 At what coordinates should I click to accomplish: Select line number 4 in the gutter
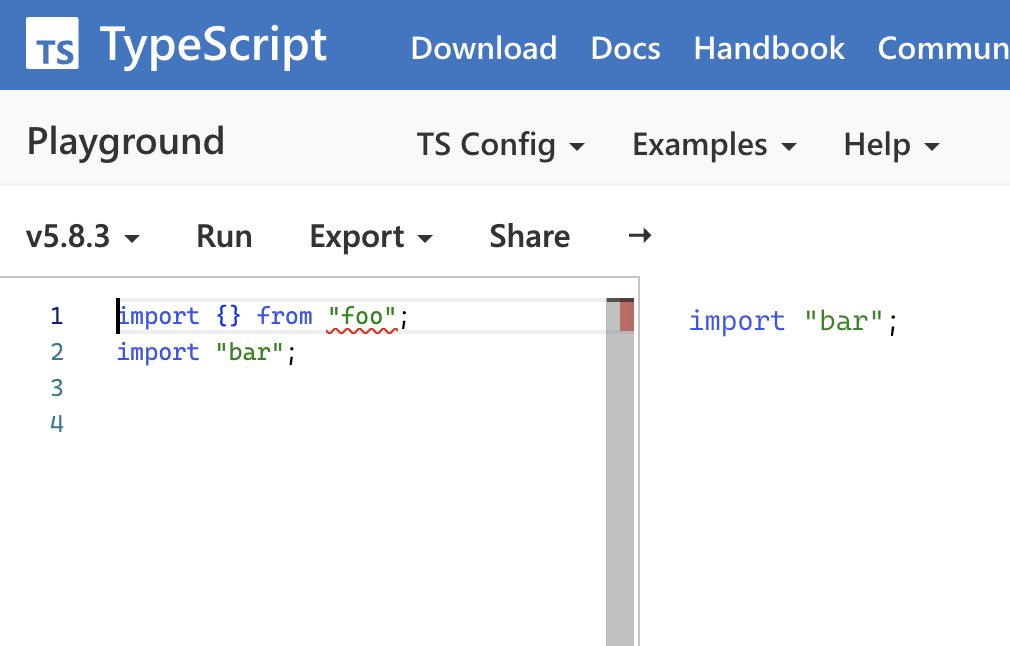(x=57, y=424)
